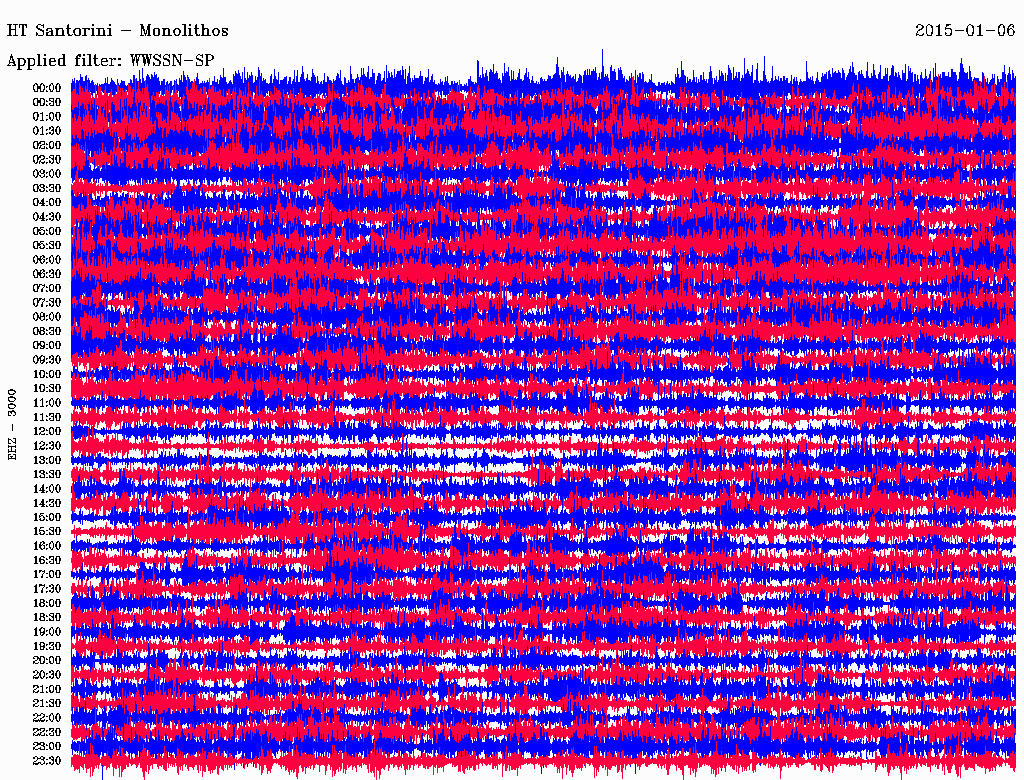
Task: Select the 03:30 time label
Action: tap(47, 188)
